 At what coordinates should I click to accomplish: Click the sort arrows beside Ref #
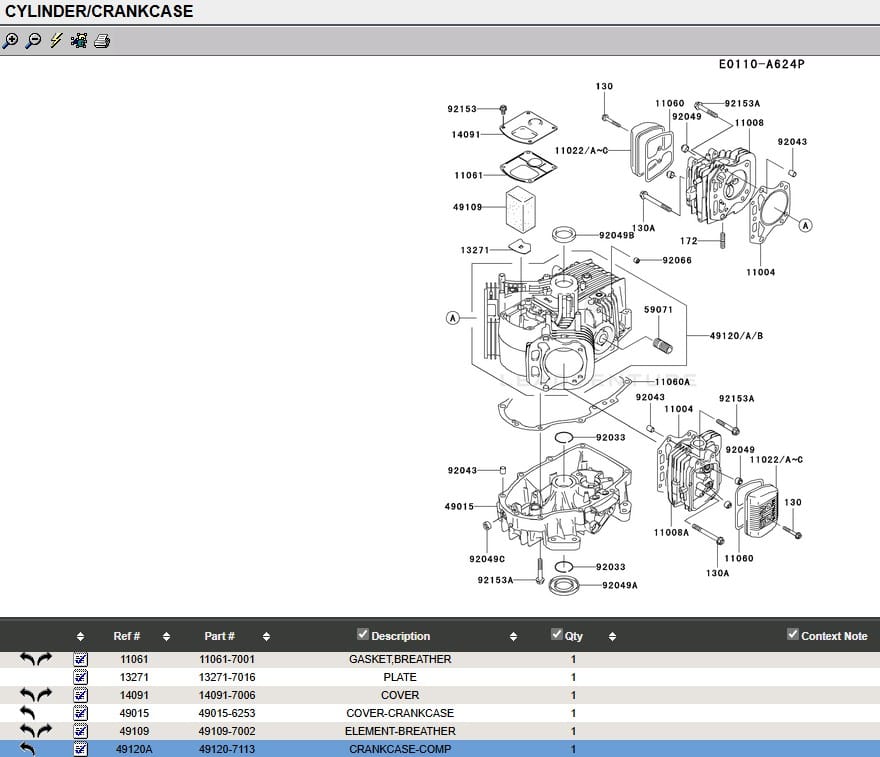point(166,636)
